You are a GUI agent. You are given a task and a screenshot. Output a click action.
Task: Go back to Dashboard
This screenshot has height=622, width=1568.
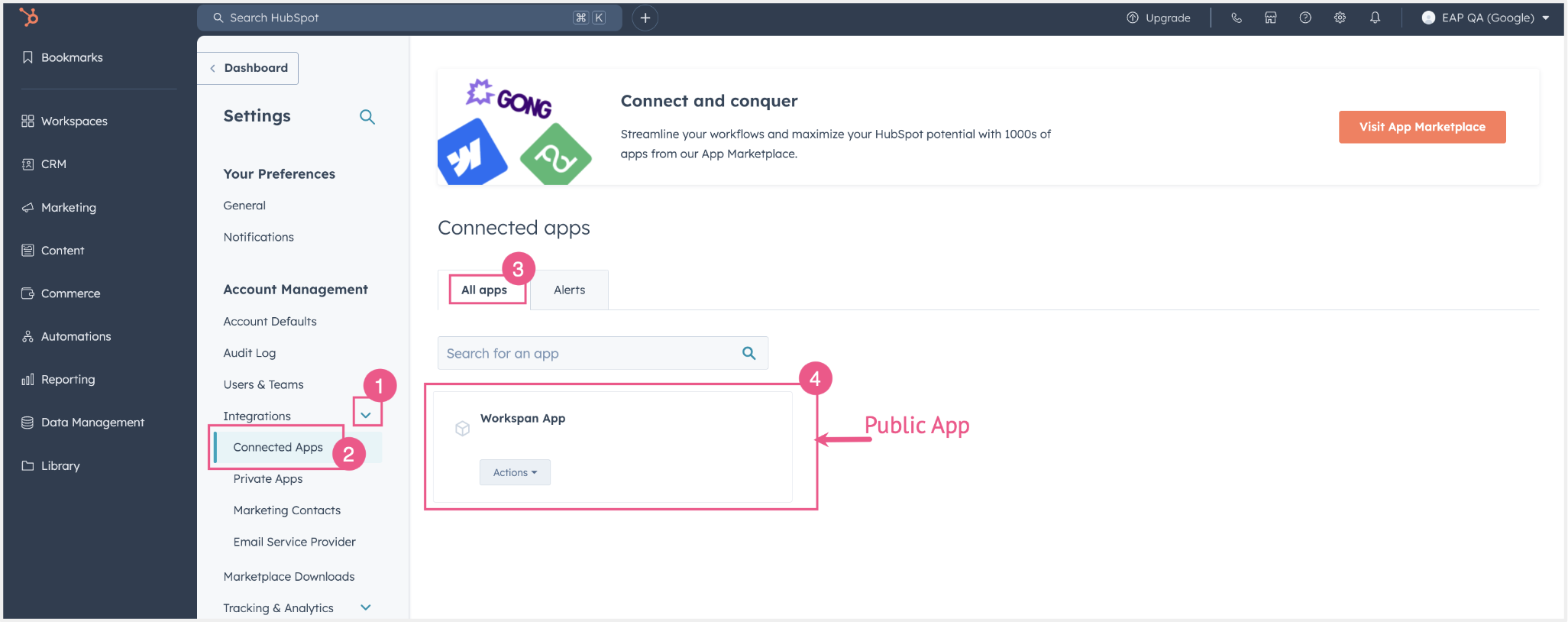coord(248,68)
